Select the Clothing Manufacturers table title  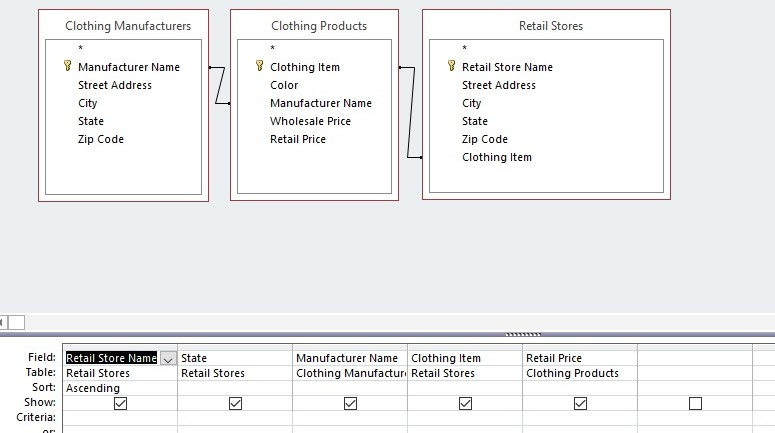[127, 26]
